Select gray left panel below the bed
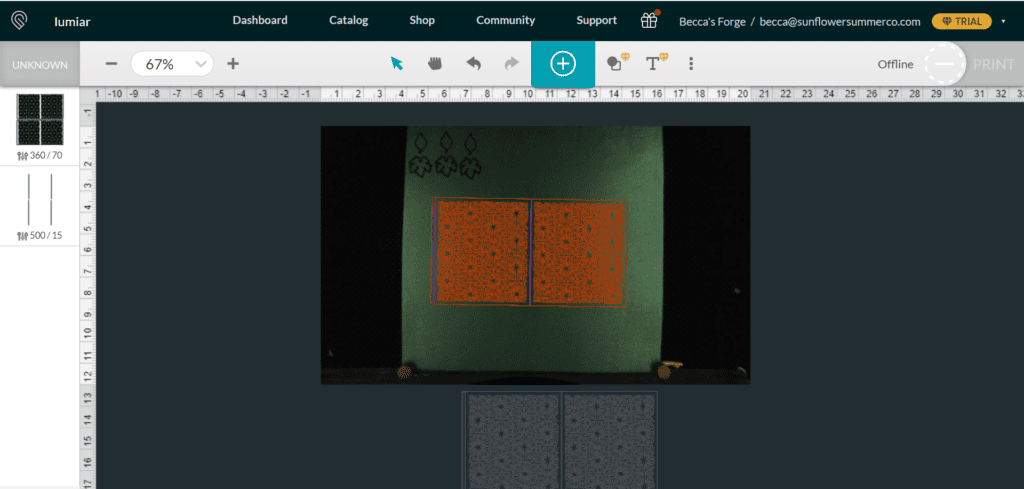Screen dimensions: 1024x489 [512, 440]
